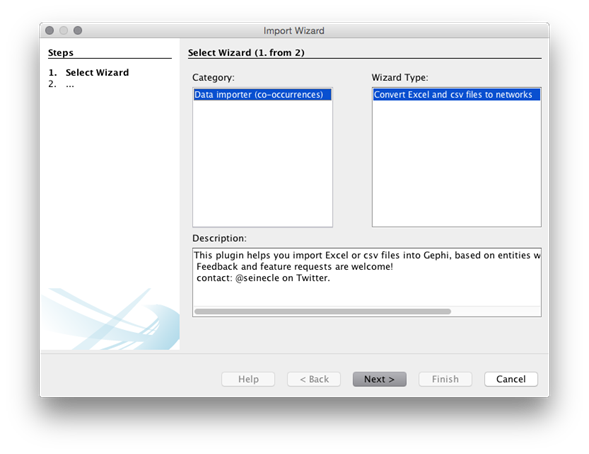Click the Select Wizard (1. from 2) heading

click(246, 53)
